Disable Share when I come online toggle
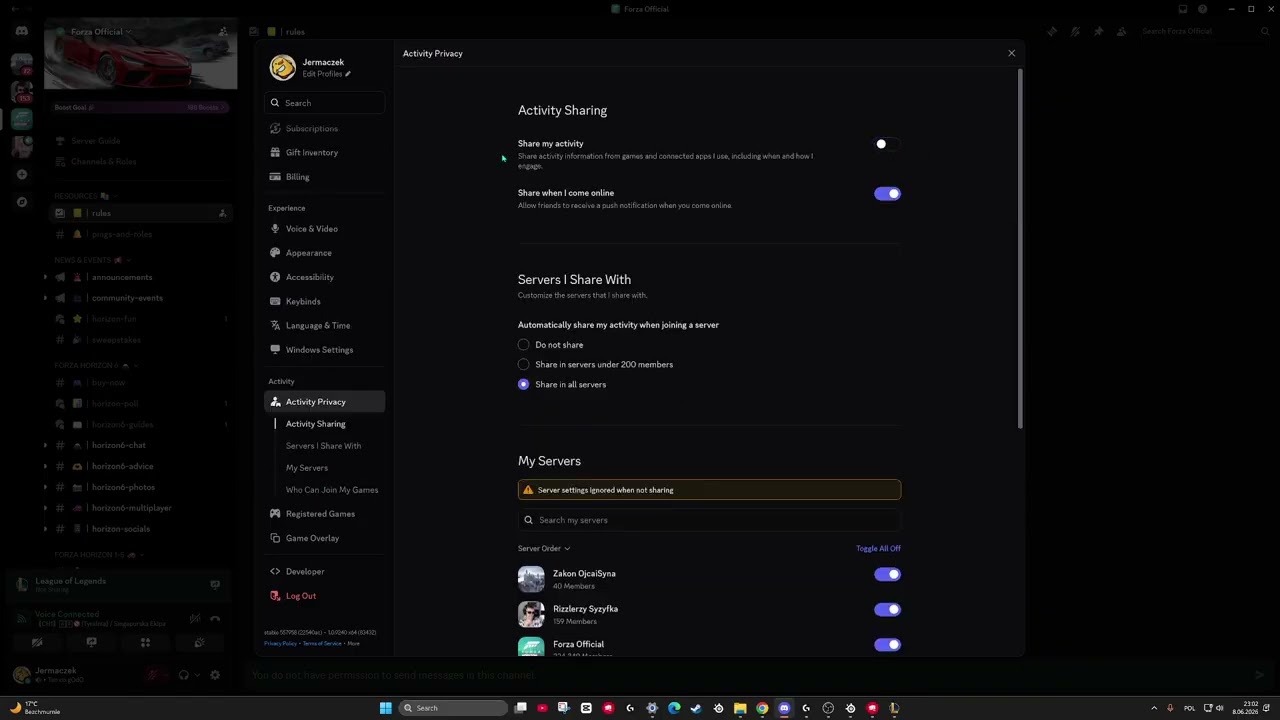The height and width of the screenshot is (720, 1280). click(887, 194)
